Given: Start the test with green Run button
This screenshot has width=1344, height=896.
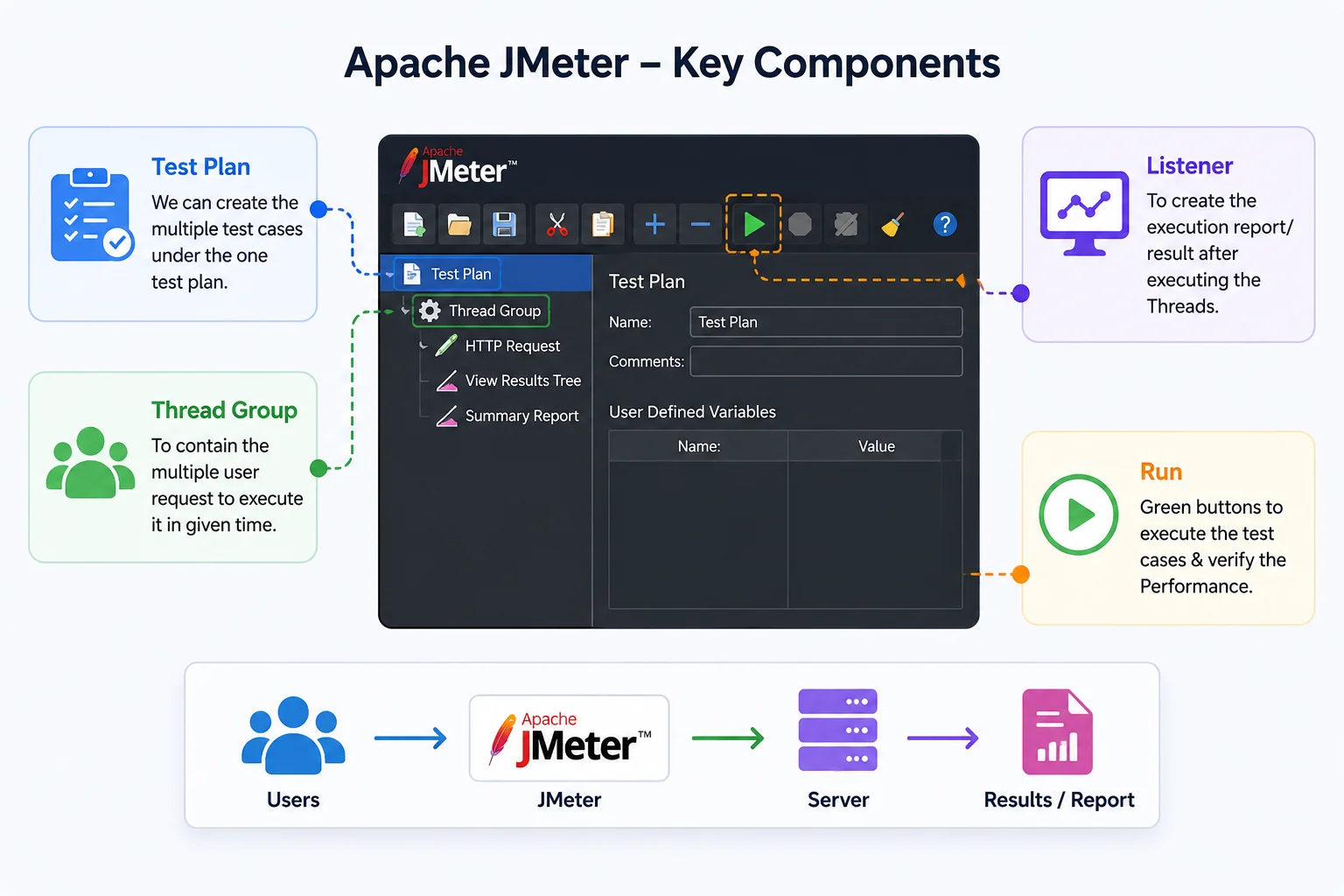Looking at the screenshot, I should click(753, 225).
